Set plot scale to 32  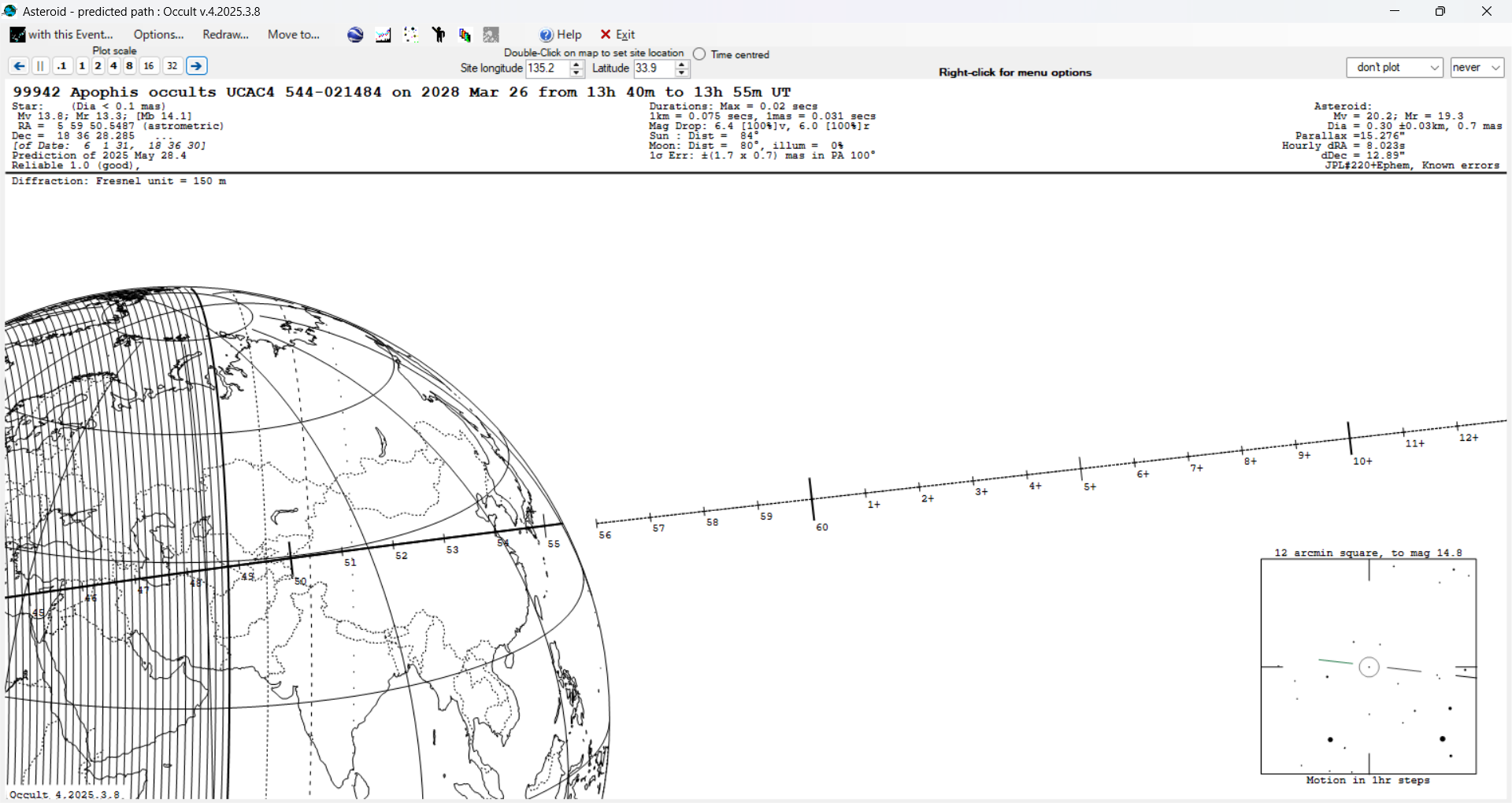[x=172, y=66]
